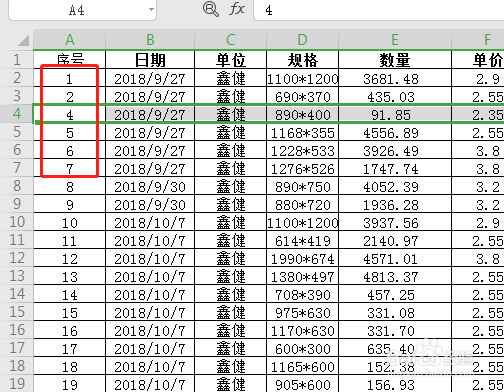Click cell with quantity 457.25

point(395,294)
